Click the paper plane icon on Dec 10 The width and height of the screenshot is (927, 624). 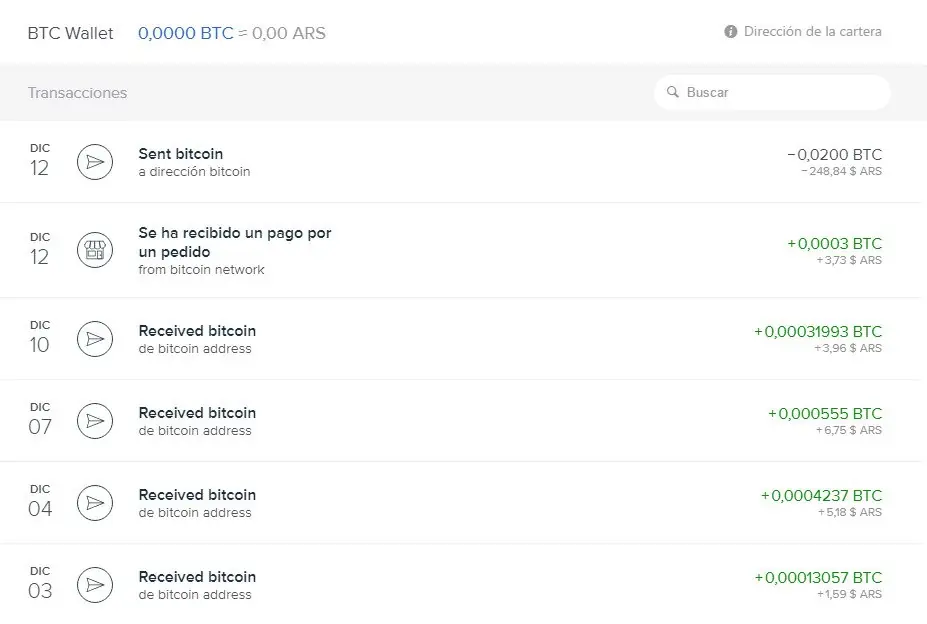[x=95, y=339]
